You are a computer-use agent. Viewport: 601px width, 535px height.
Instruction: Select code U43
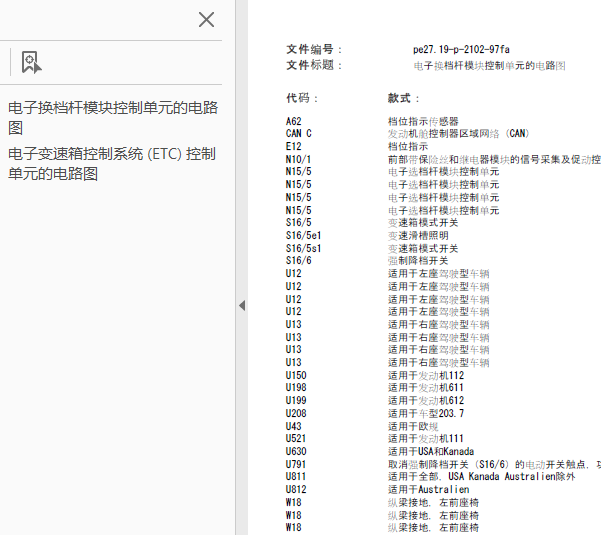[x=294, y=426]
